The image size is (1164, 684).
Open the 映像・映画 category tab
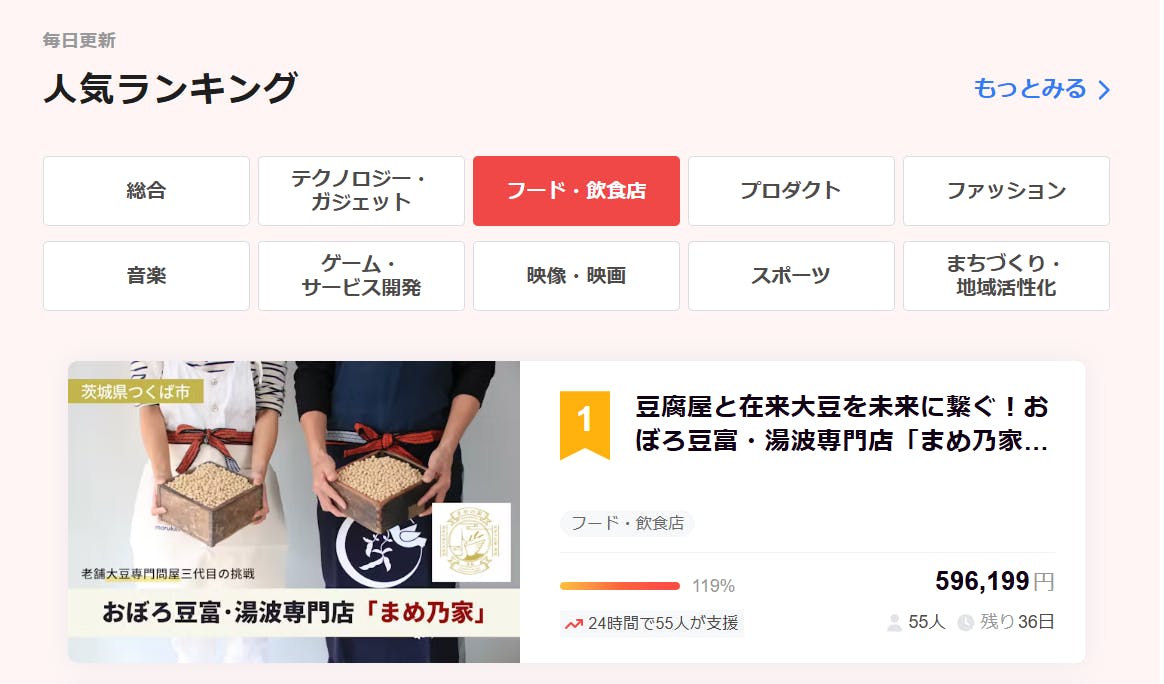point(576,276)
